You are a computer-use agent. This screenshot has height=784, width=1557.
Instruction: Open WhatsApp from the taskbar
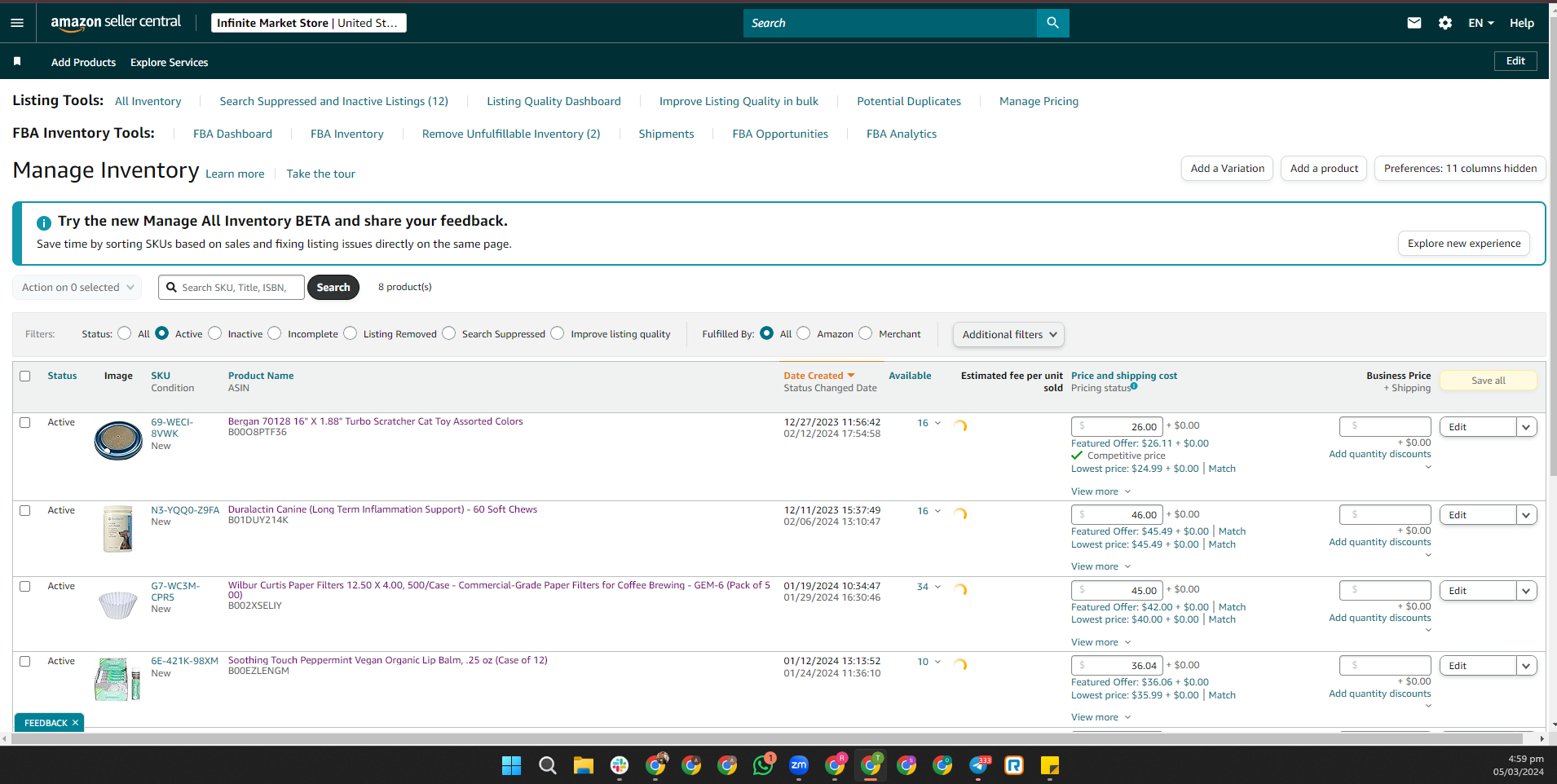pyautogui.click(x=763, y=765)
